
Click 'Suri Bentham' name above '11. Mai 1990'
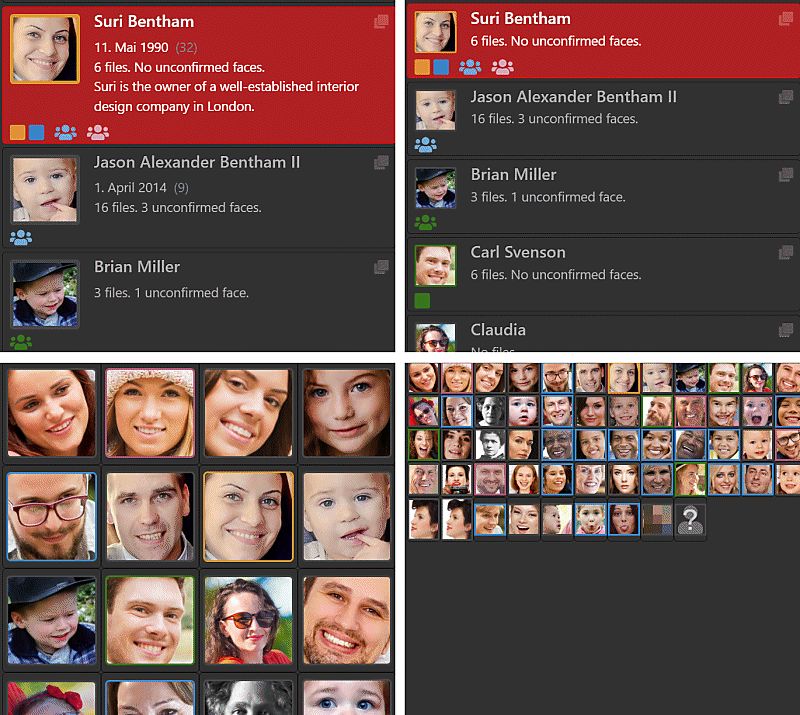click(x=144, y=21)
